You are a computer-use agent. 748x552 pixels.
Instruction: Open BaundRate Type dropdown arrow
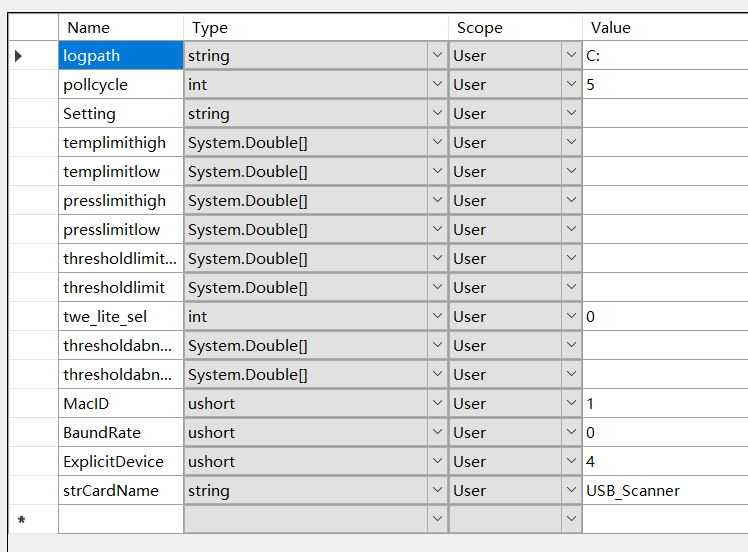(437, 432)
